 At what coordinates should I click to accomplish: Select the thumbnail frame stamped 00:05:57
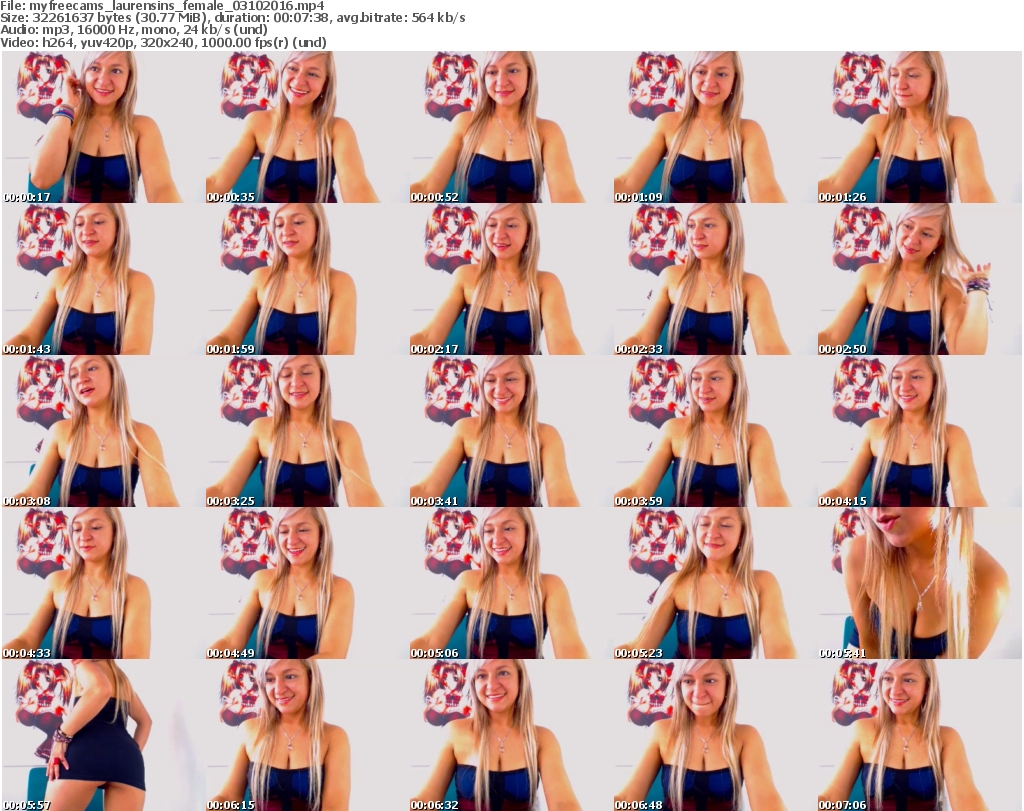click(x=103, y=735)
